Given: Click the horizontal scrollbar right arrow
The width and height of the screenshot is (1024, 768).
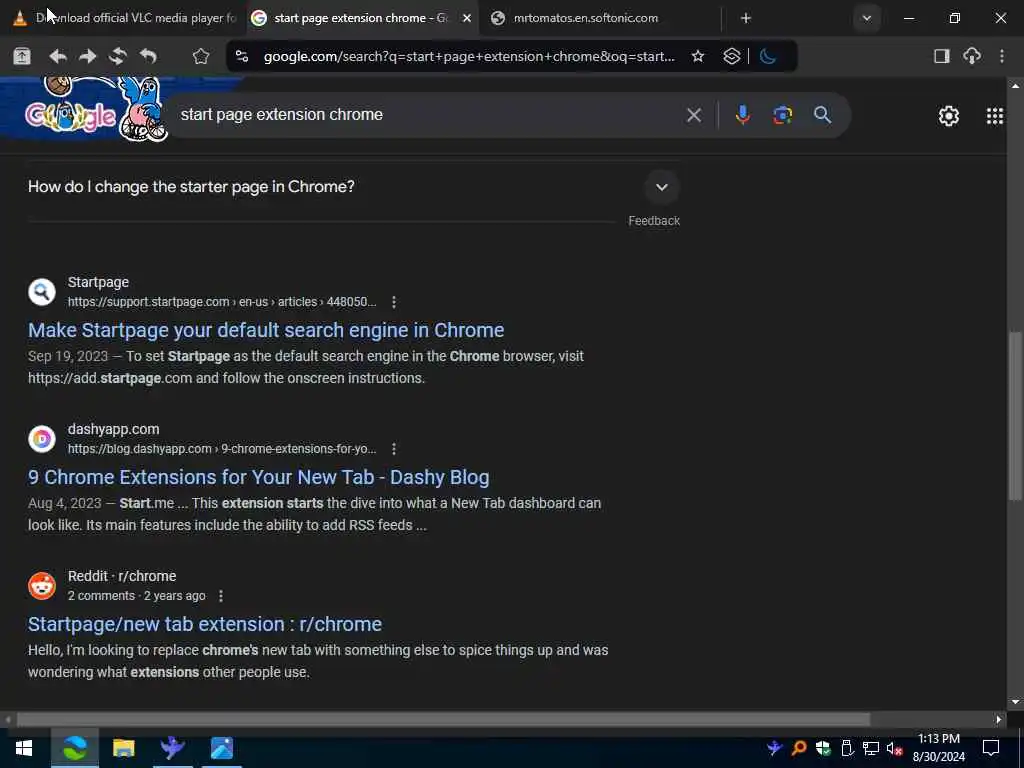Looking at the screenshot, I should (999, 720).
